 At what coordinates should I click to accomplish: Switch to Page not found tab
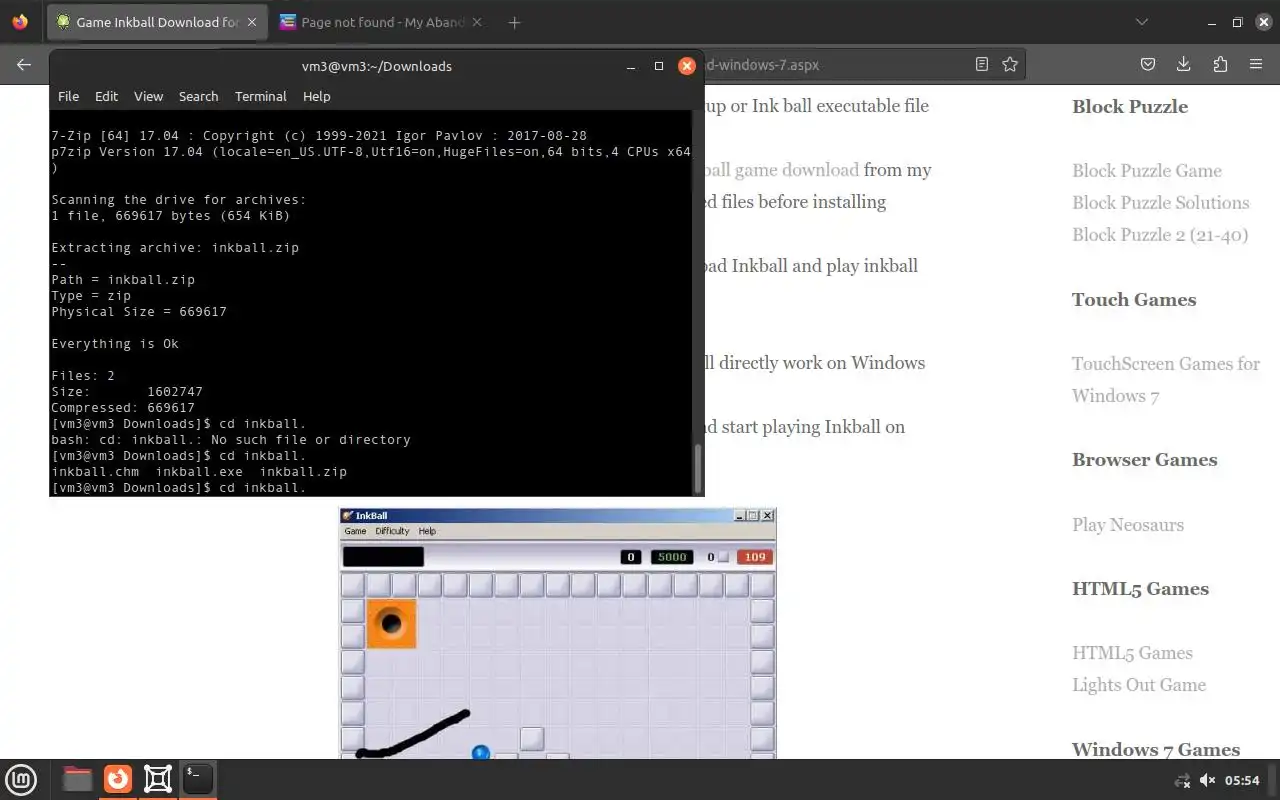pos(382,22)
